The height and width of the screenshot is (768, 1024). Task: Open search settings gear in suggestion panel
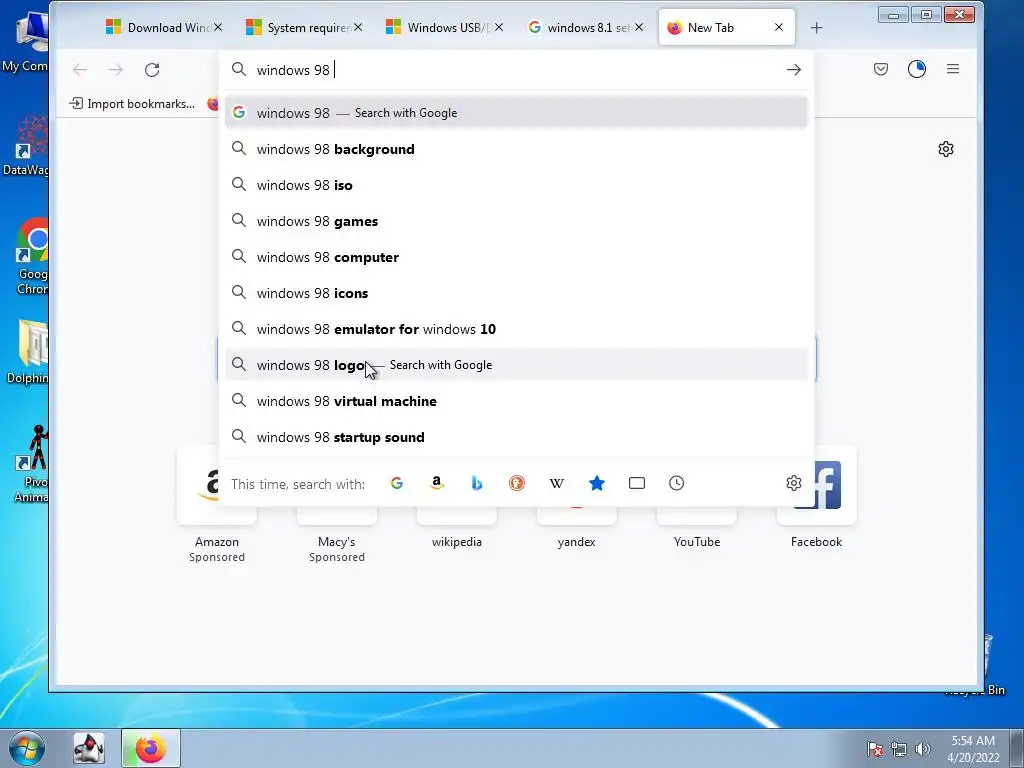793,483
